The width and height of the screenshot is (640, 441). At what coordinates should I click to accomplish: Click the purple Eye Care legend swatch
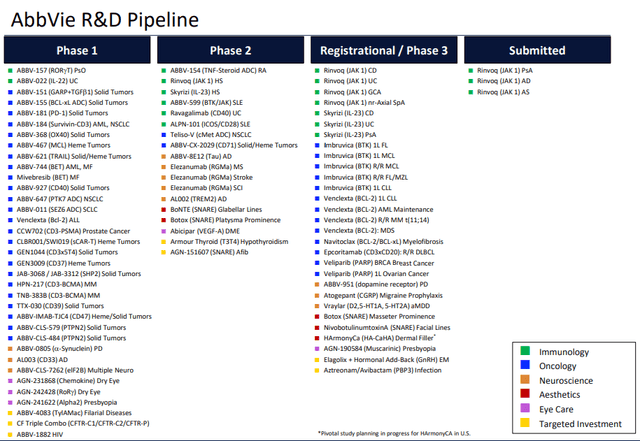point(525,408)
